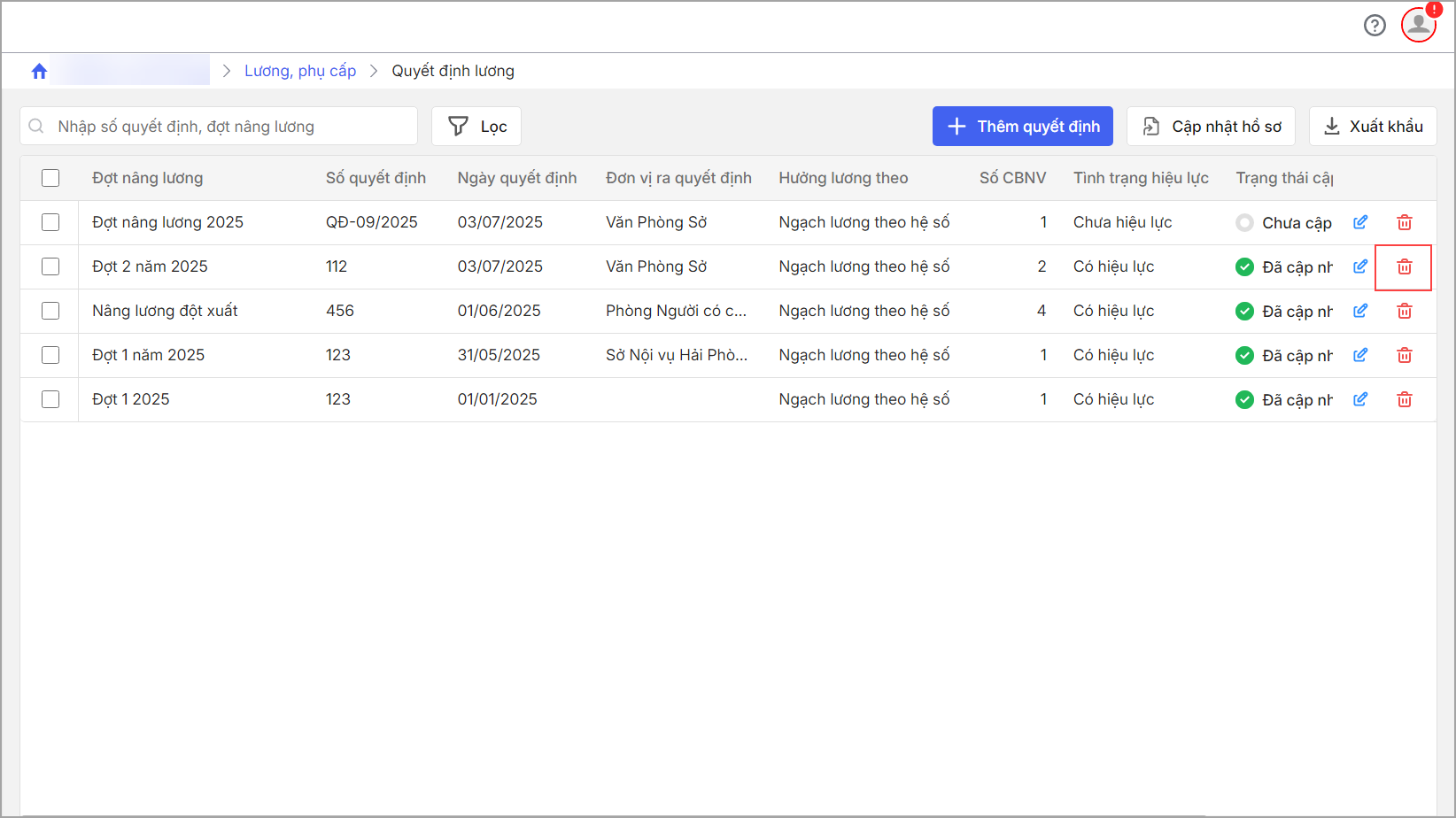Tick checkbox for 'Đợt 1 2025'
The height and width of the screenshot is (818, 1456).
coord(50,399)
